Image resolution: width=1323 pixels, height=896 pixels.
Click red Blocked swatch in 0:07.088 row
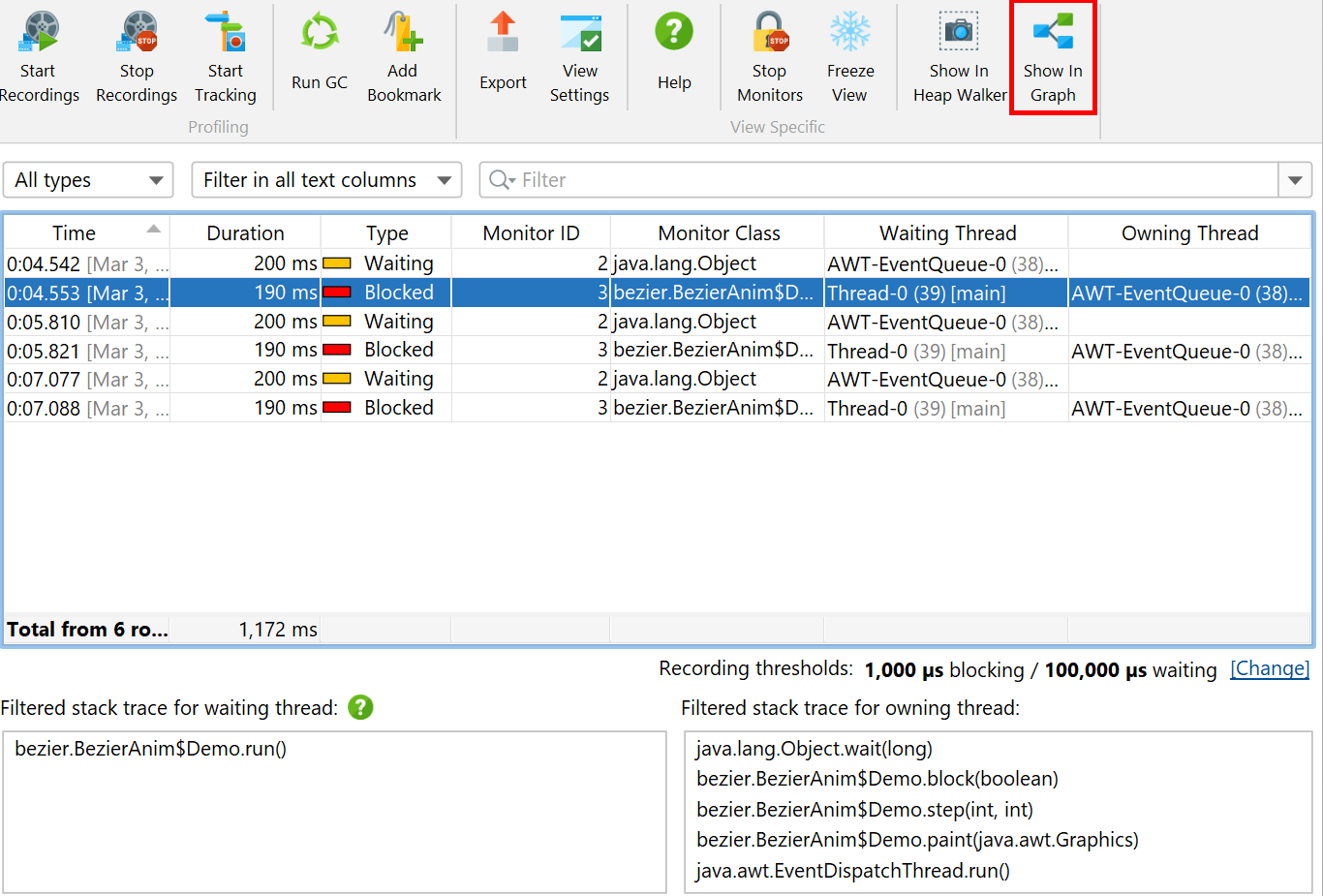[x=337, y=408]
